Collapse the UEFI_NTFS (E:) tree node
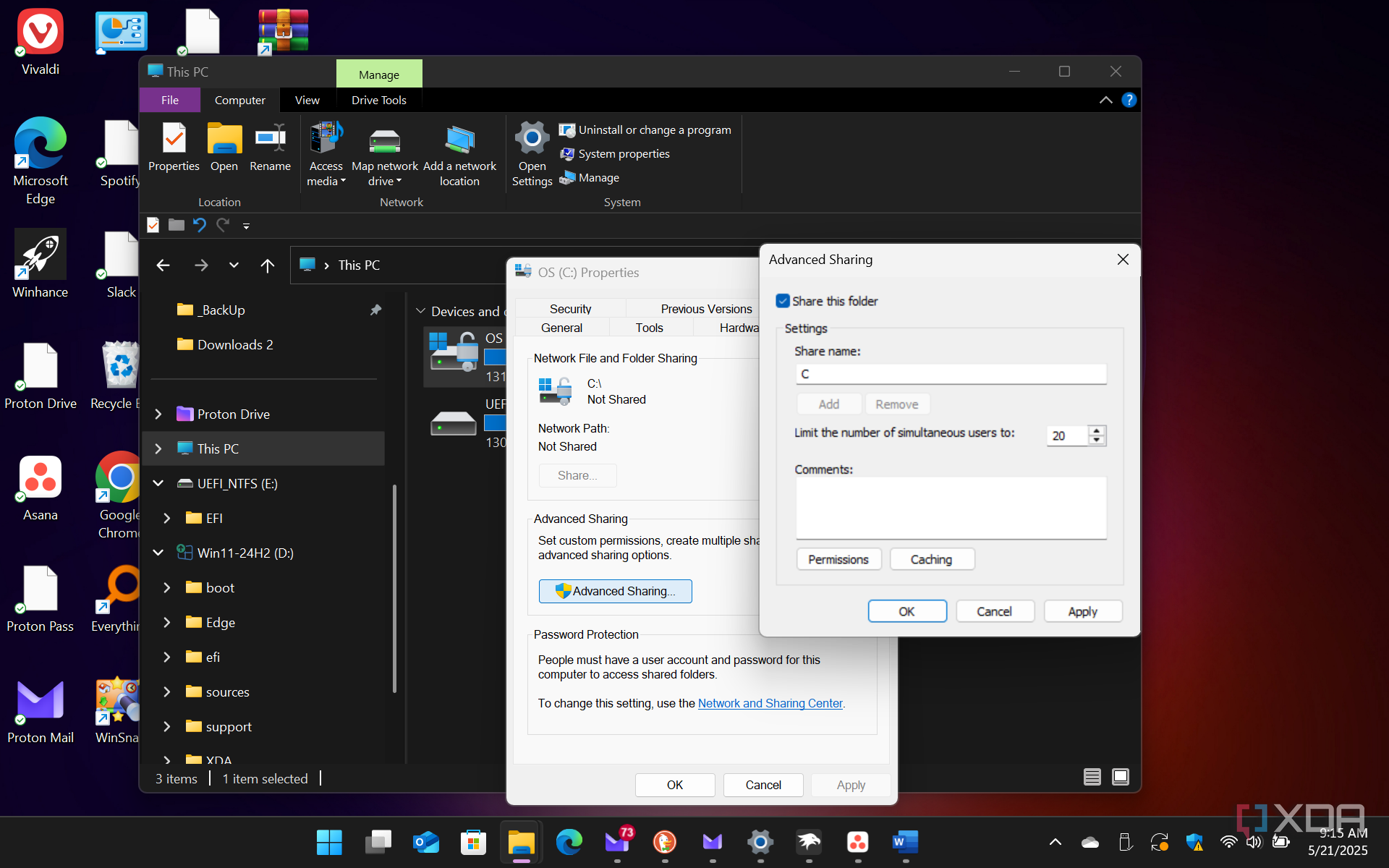Screen dimensions: 1389x868 coord(158,483)
